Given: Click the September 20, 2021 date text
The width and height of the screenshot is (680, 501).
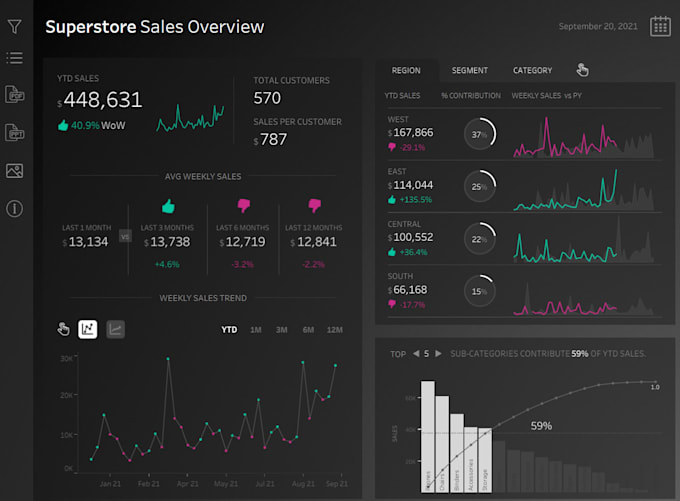Looking at the screenshot, I should pos(598,26).
